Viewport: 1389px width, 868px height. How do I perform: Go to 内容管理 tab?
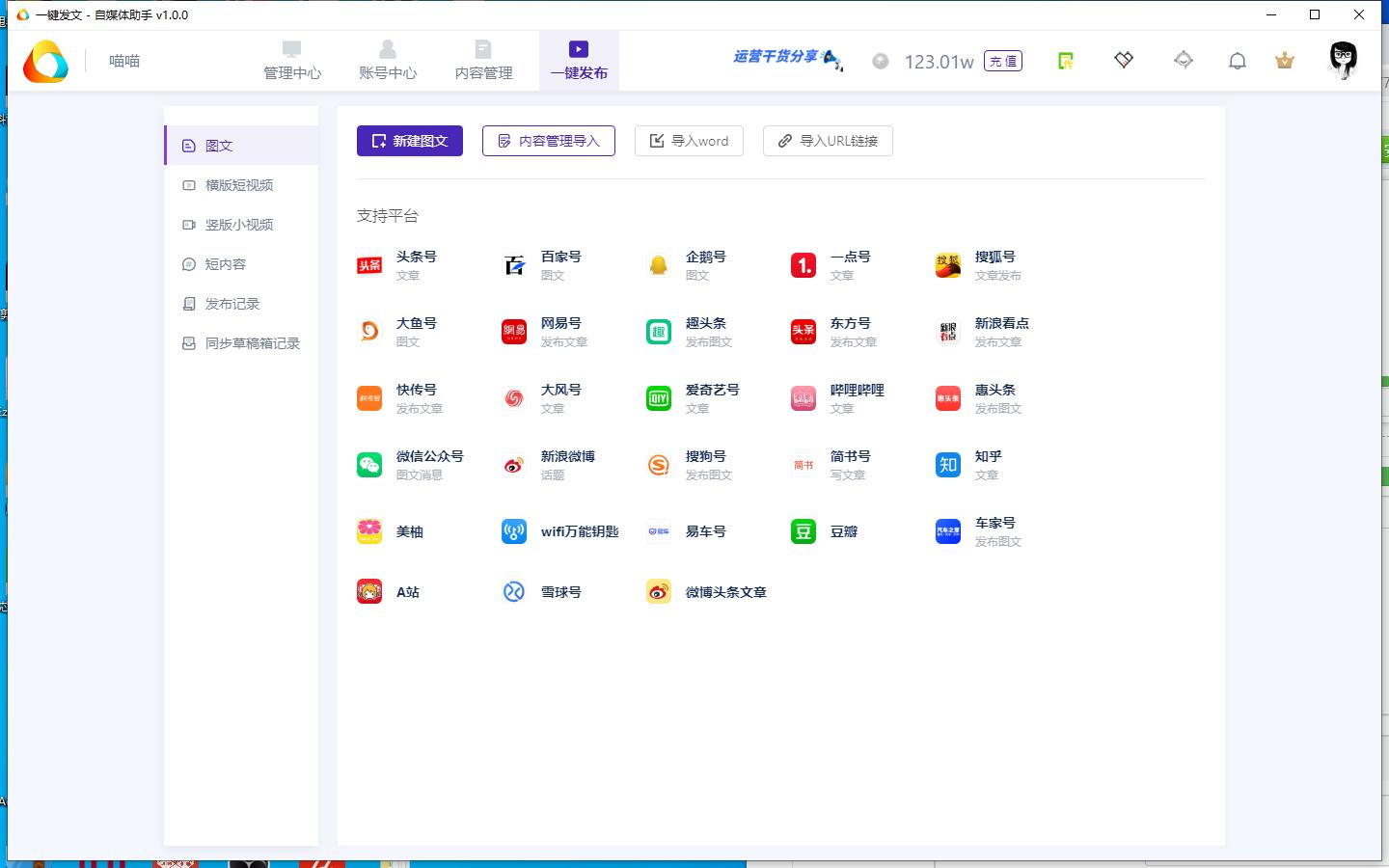tap(483, 61)
